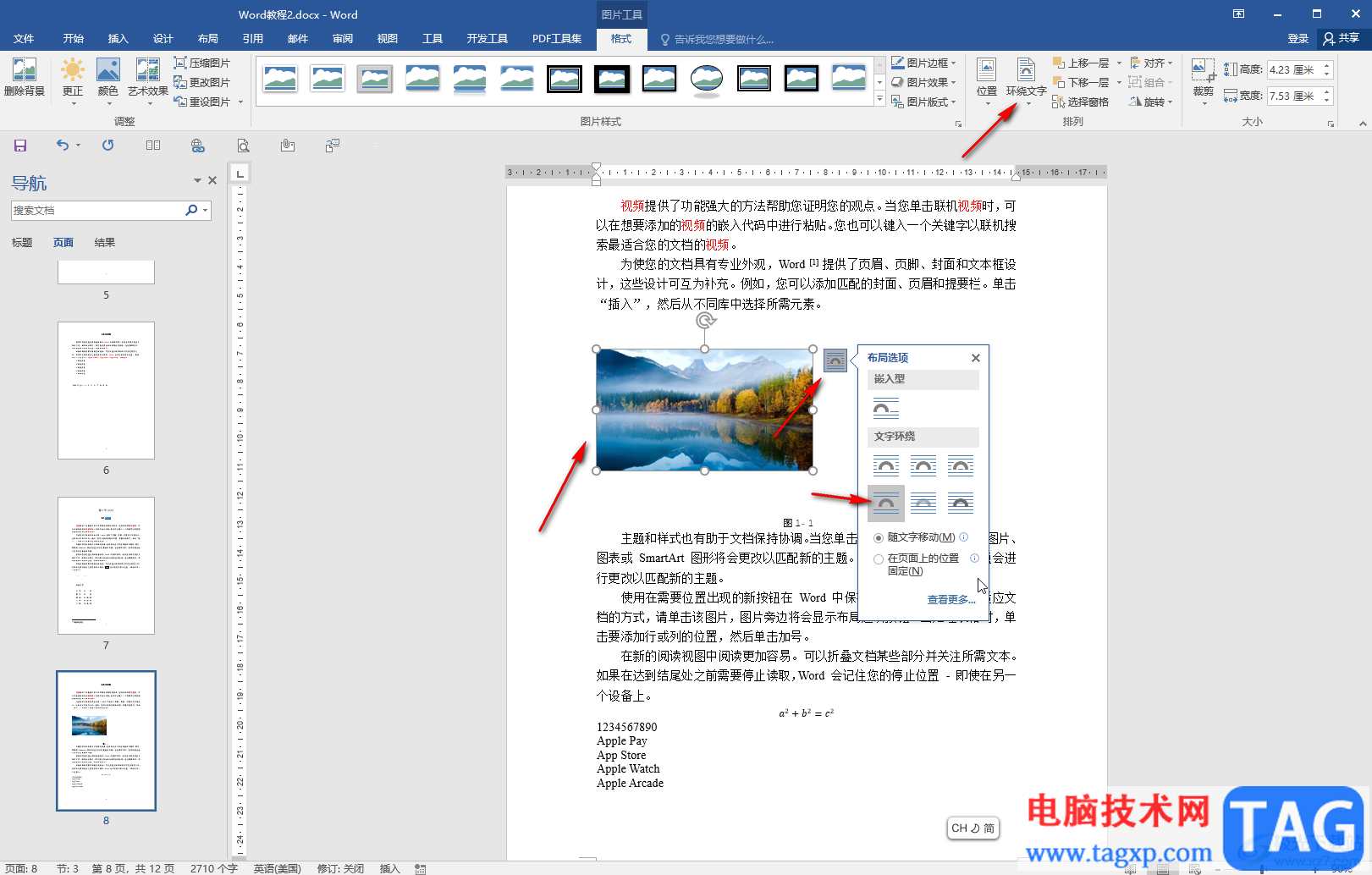Click the Layout Options button beside the image
Image resolution: width=1372 pixels, height=875 pixels.
(835, 360)
